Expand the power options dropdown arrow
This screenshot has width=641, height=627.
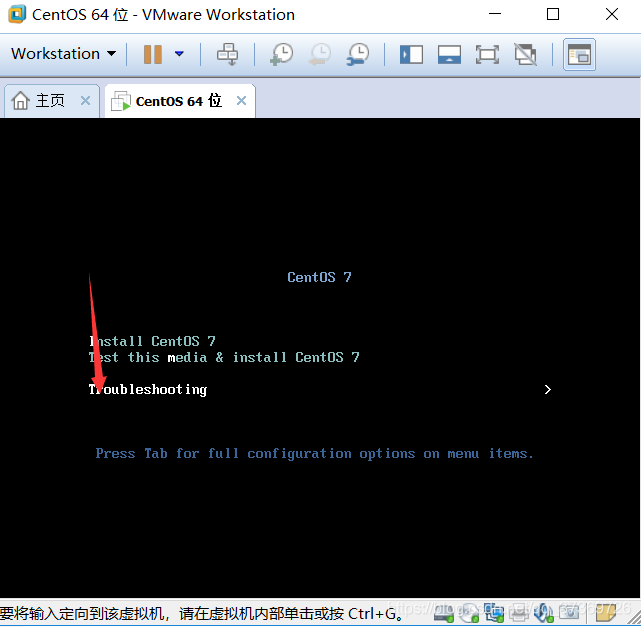click(x=179, y=54)
